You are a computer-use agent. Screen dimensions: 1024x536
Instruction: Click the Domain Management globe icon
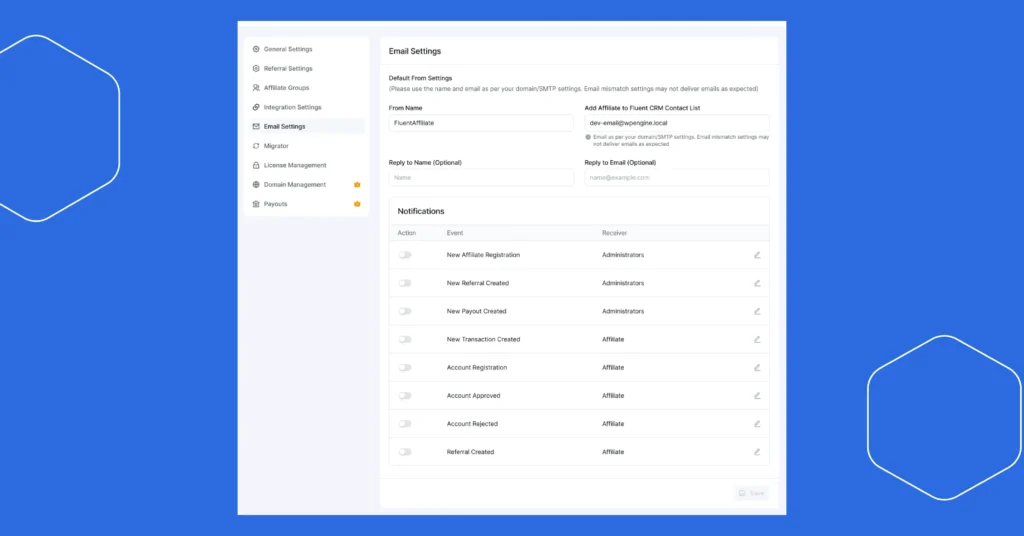(256, 185)
